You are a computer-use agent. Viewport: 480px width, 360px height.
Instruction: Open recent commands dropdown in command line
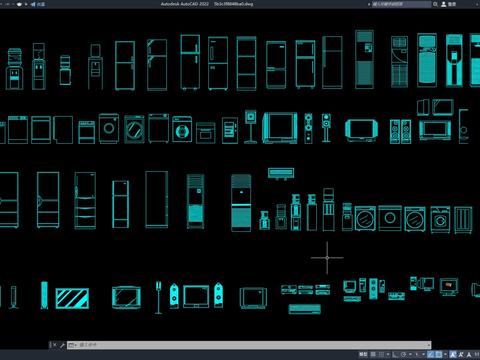(x=72, y=345)
